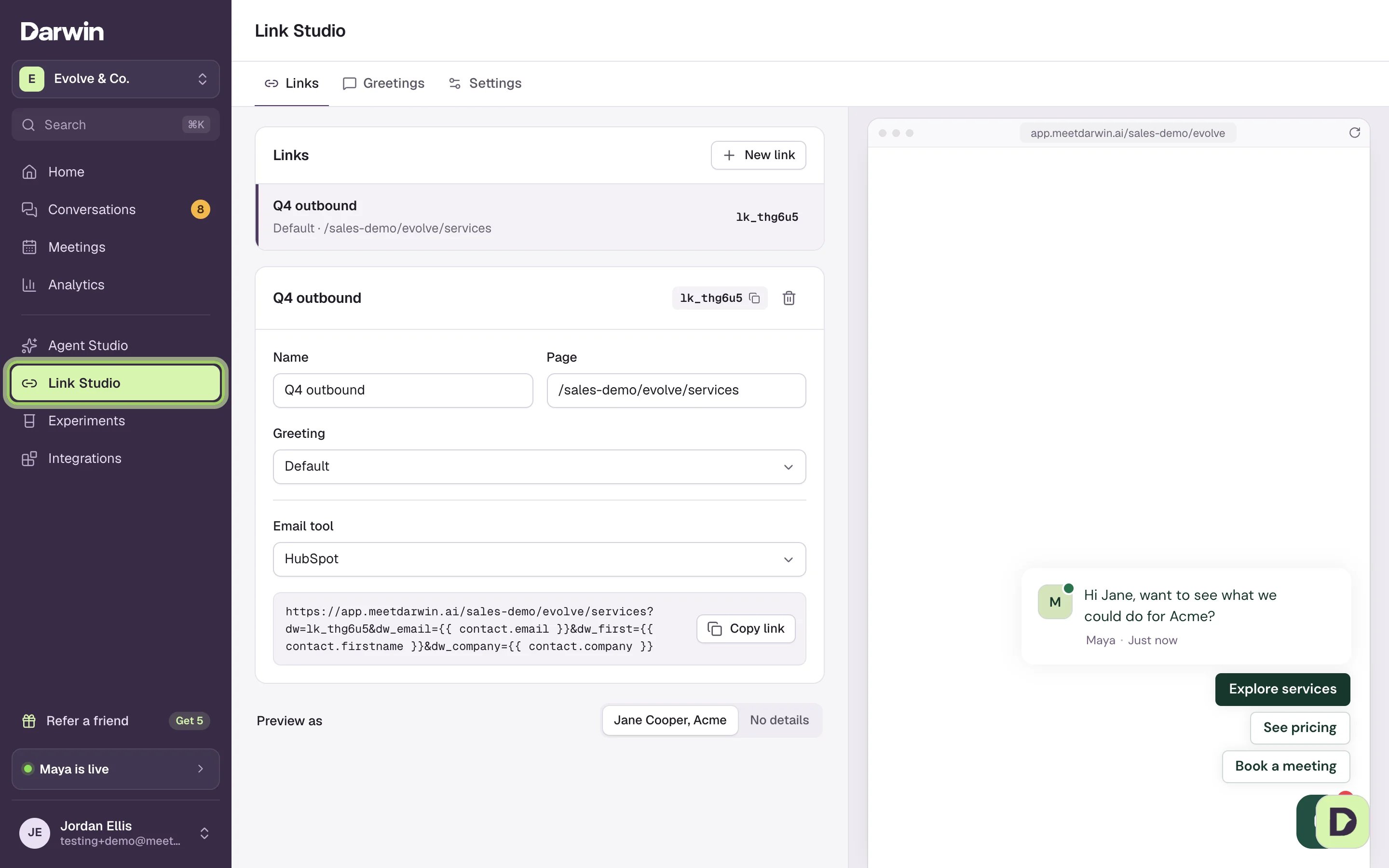Select the Q4 outbound row in Links list
1389x868 pixels.
[x=540, y=217]
